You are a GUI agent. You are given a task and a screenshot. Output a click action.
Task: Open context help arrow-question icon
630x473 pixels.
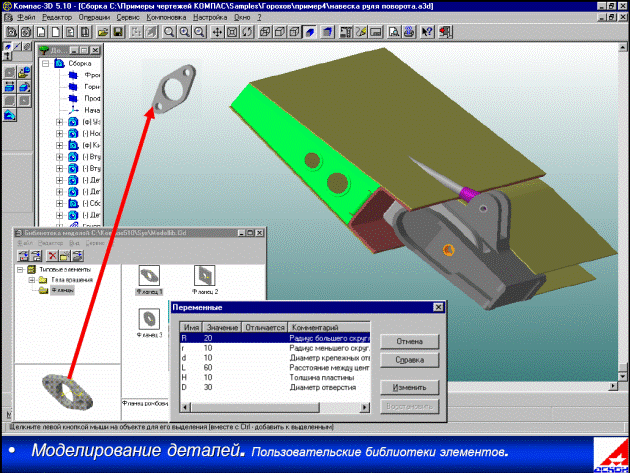pyautogui.click(x=427, y=32)
